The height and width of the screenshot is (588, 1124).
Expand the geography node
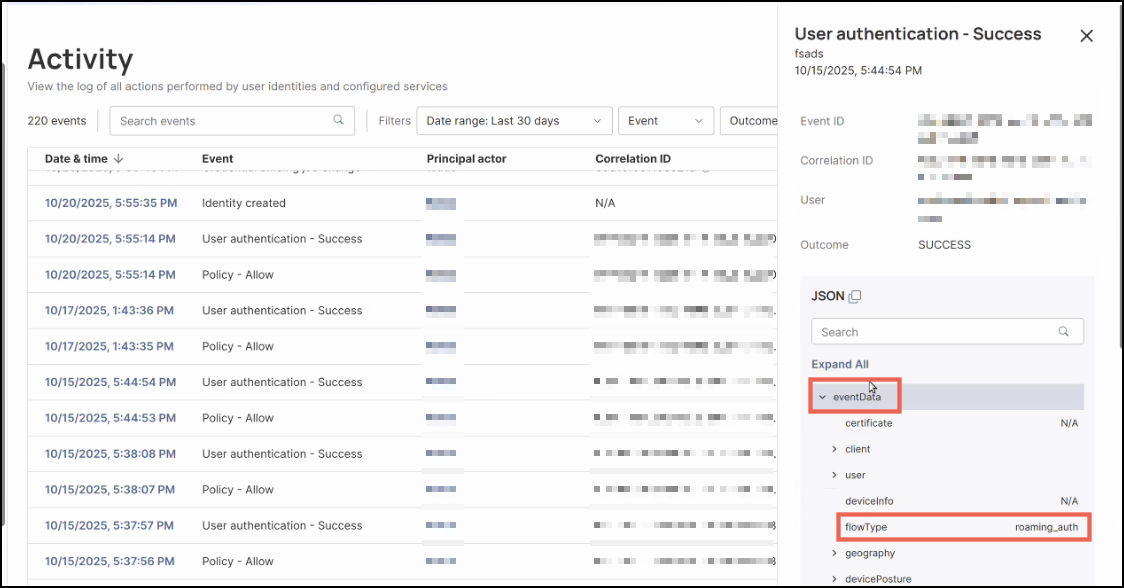835,553
